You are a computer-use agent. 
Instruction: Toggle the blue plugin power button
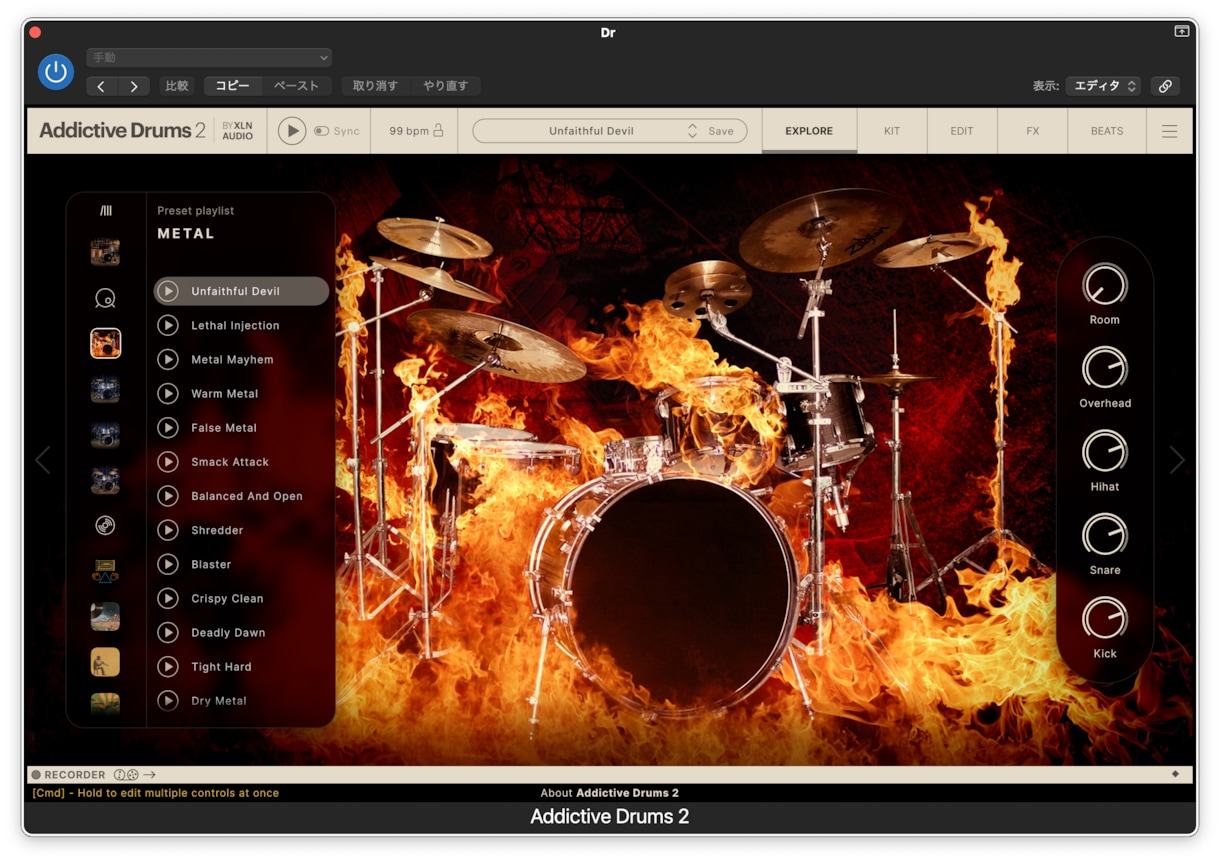(56, 72)
